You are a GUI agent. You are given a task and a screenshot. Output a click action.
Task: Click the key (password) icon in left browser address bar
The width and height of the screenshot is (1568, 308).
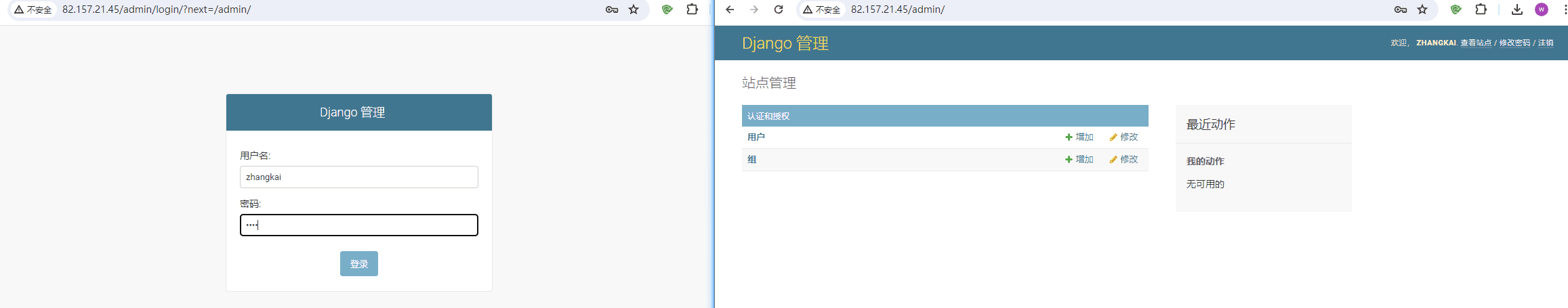(x=611, y=9)
